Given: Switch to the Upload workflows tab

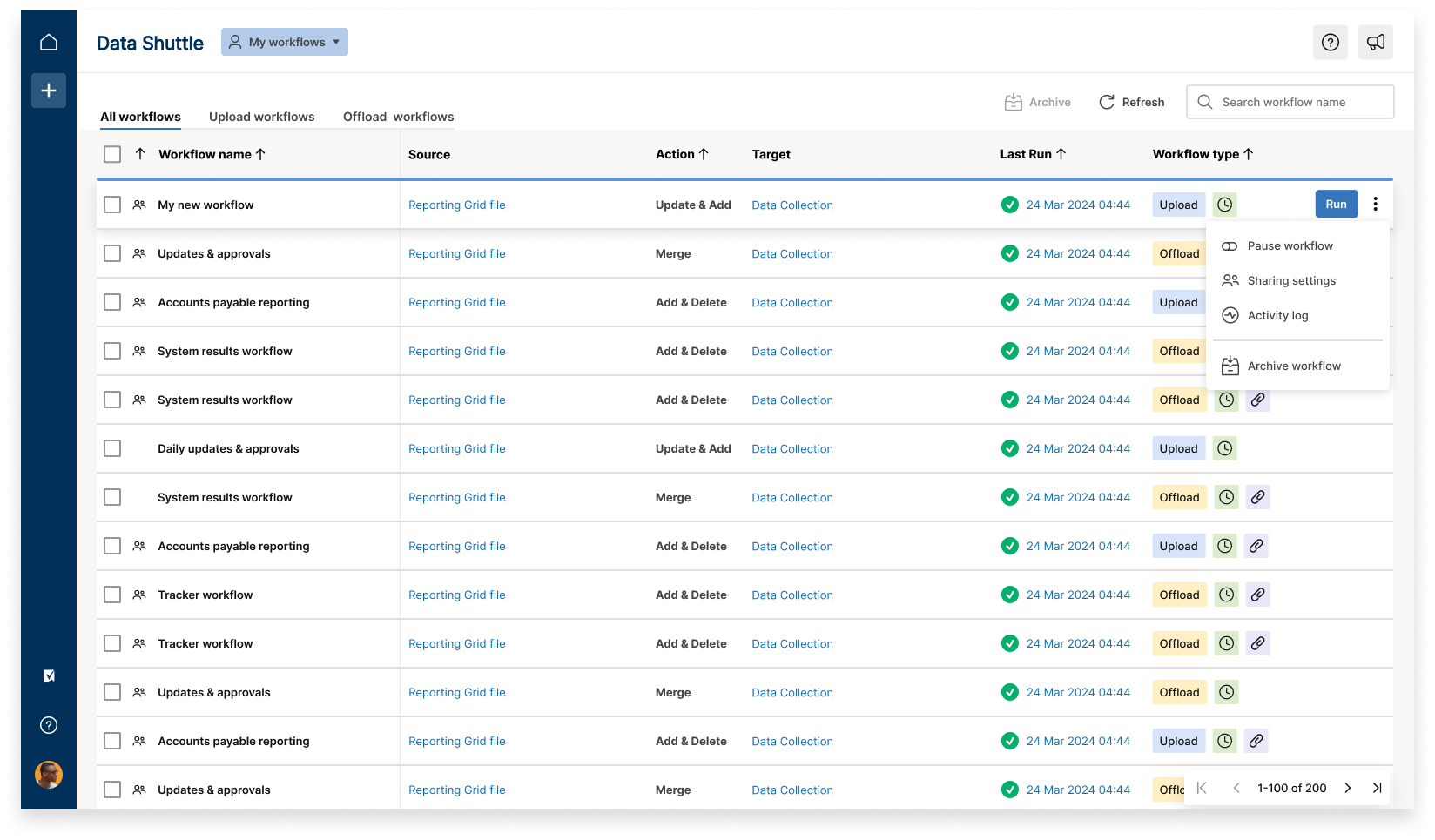Looking at the screenshot, I should pyautogui.click(x=261, y=117).
